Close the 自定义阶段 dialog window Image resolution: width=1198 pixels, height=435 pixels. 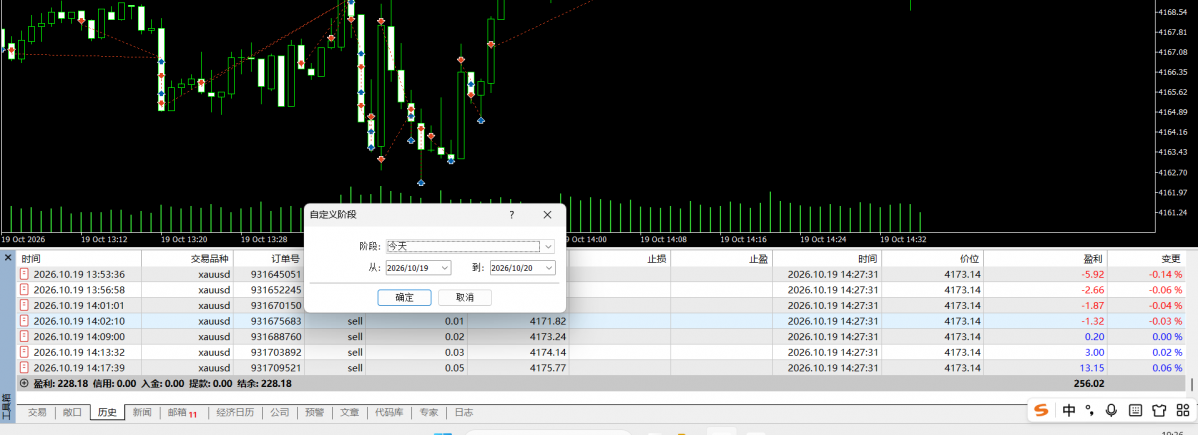coord(548,215)
